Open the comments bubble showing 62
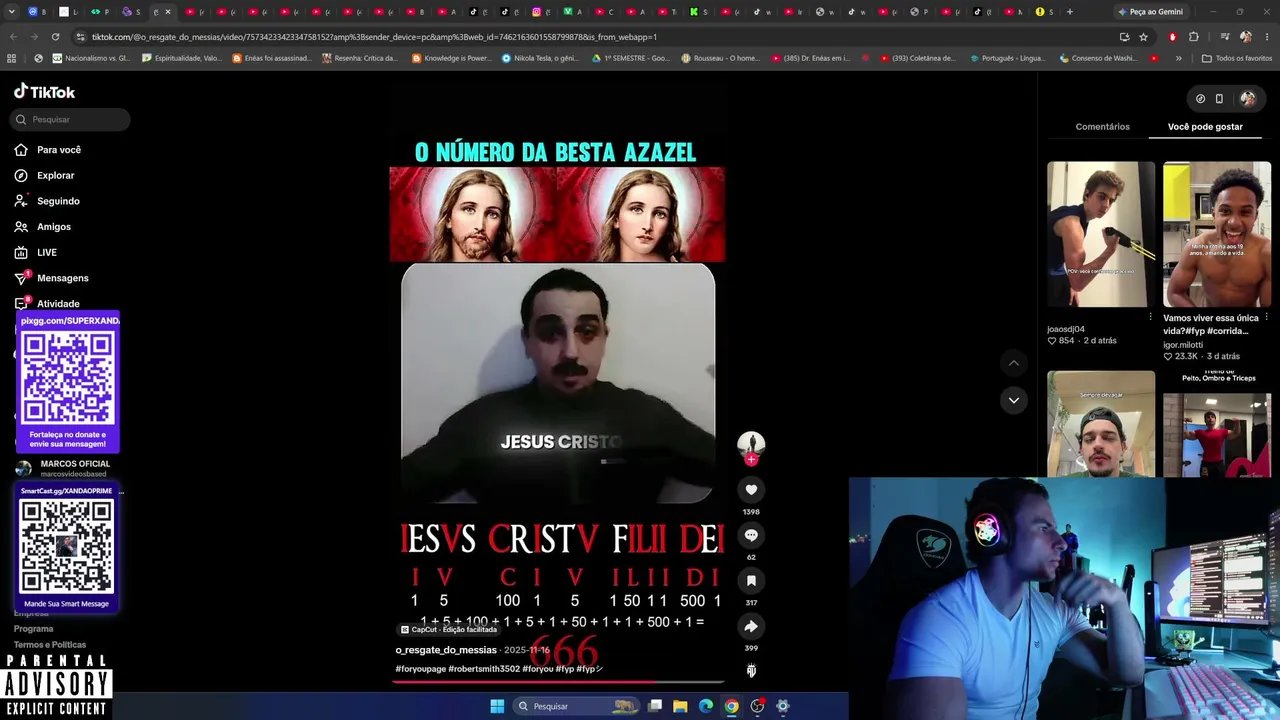Viewport: 1280px width, 720px height. tap(751, 535)
